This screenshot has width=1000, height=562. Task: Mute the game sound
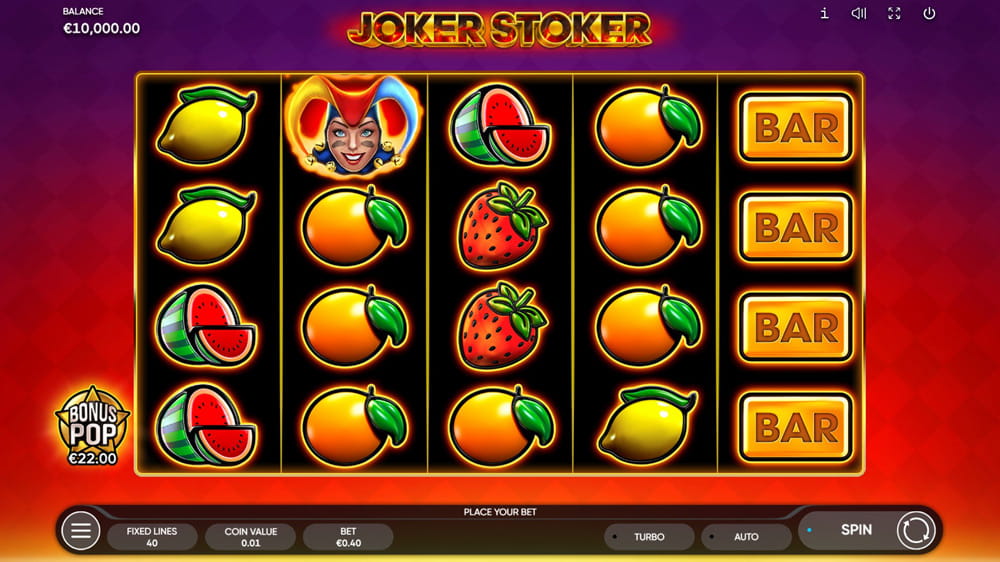859,13
